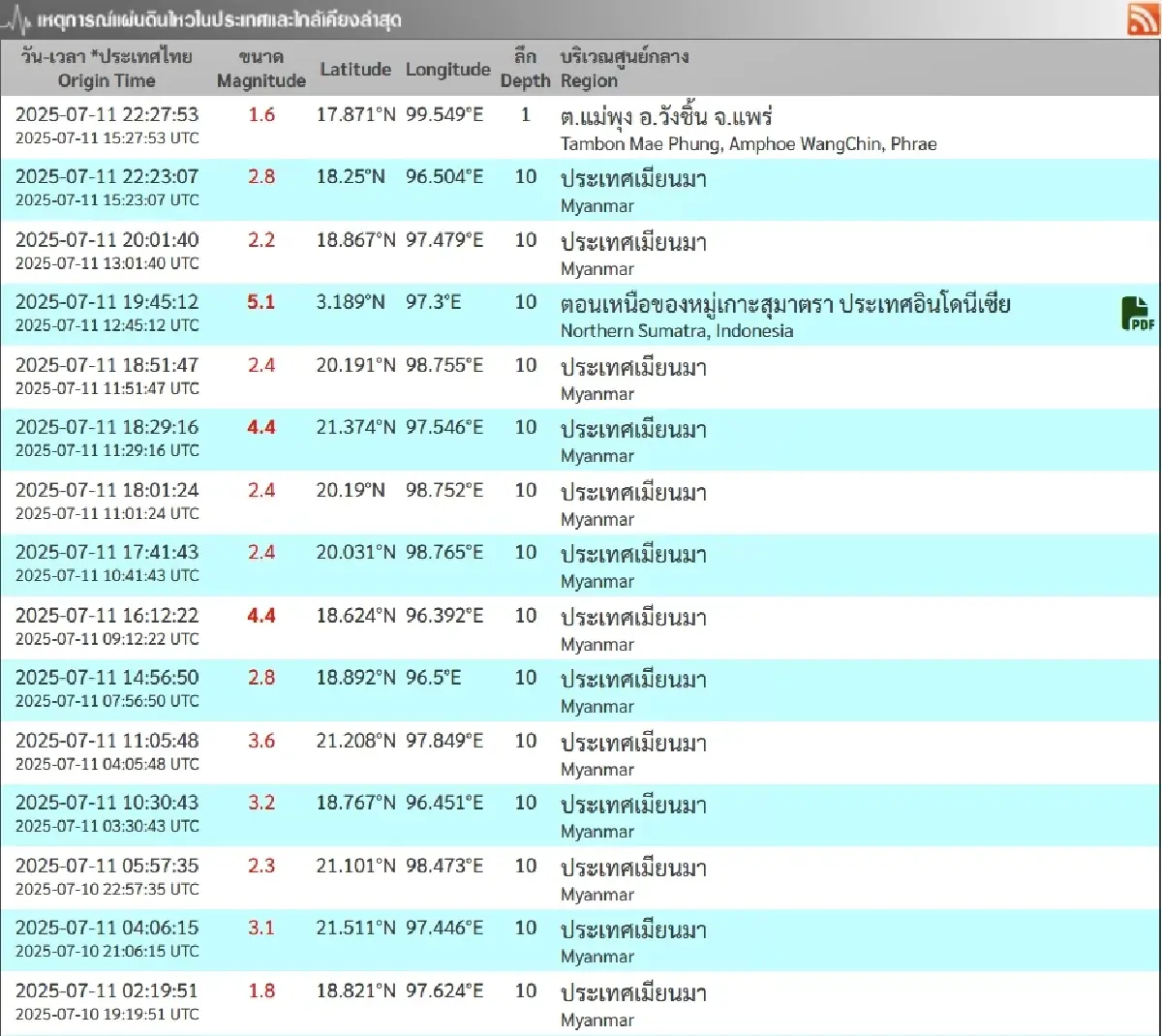Click longitude 98.752°E
Image resolution: width=1162 pixels, height=1036 pixels.
[444, 490]
